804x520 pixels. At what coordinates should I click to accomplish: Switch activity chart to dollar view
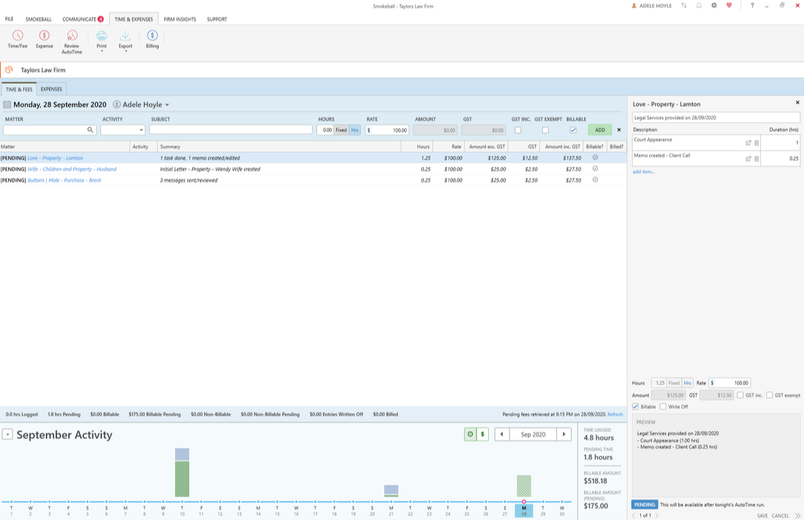pos(483,434)
